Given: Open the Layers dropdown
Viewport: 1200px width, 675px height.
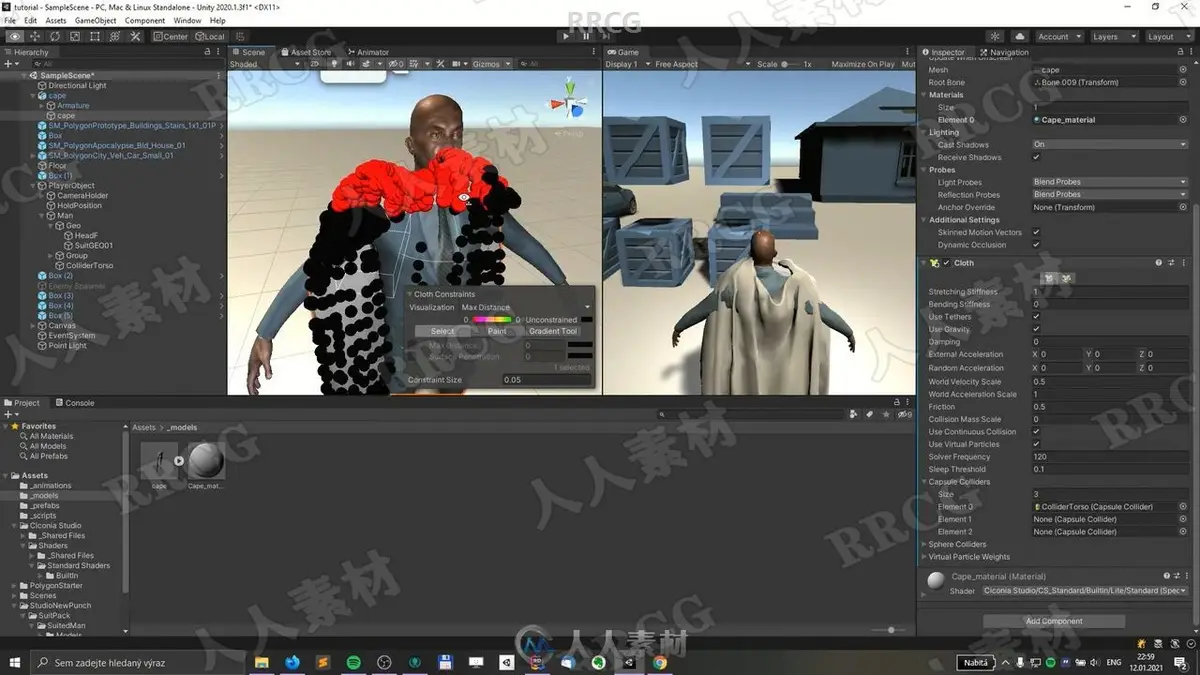Looking at the screenshot, I should (1113, 36).
